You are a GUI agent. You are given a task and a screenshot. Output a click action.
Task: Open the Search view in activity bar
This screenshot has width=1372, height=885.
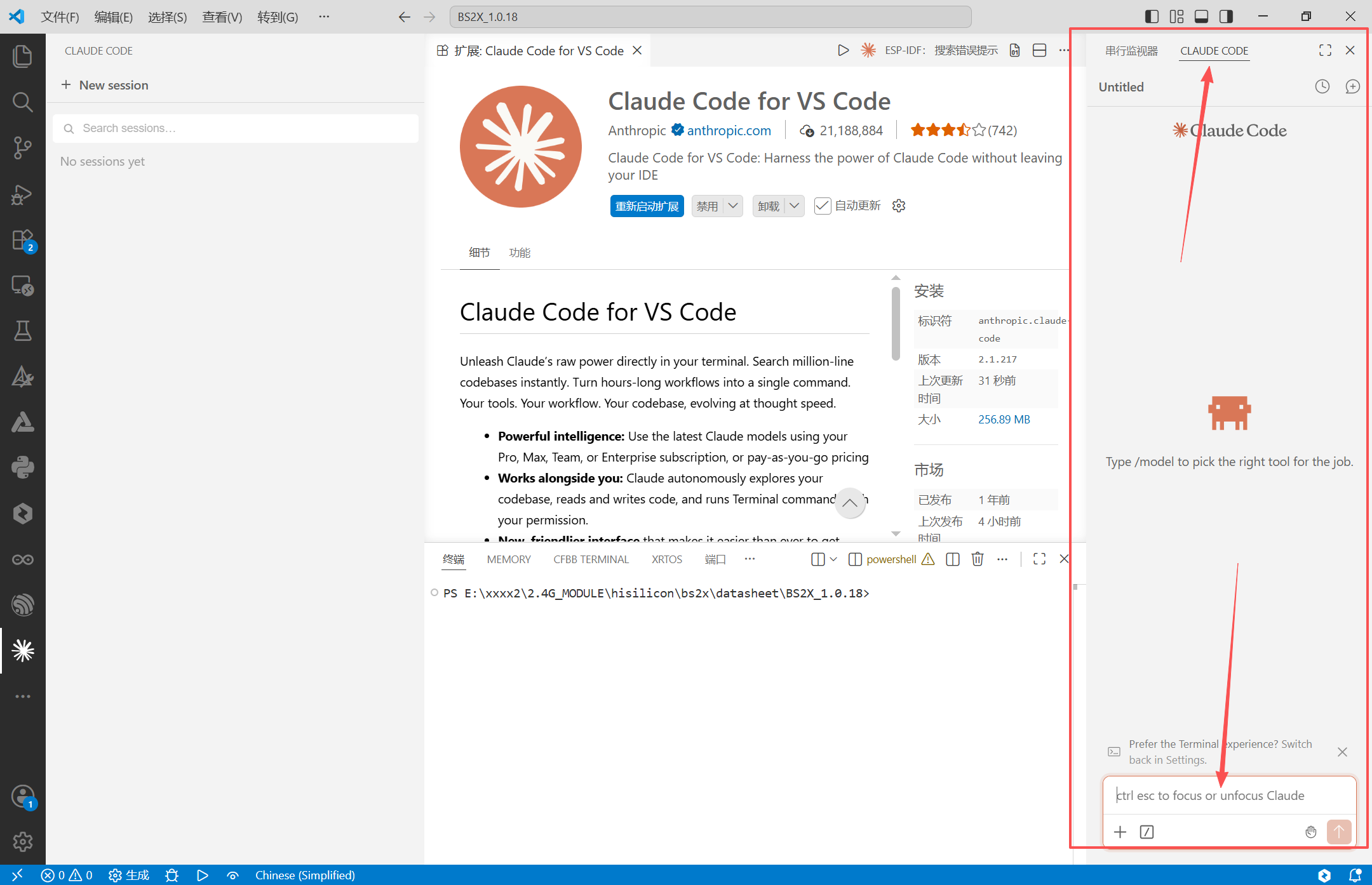[x=23, y=102]
